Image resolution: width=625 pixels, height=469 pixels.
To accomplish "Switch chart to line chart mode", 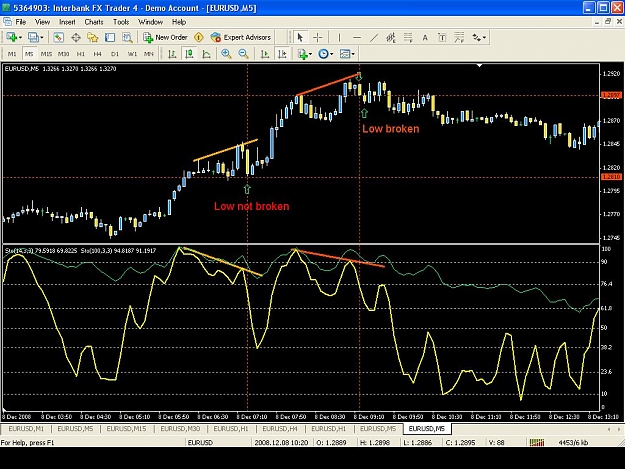I will (x=206, y=54).
